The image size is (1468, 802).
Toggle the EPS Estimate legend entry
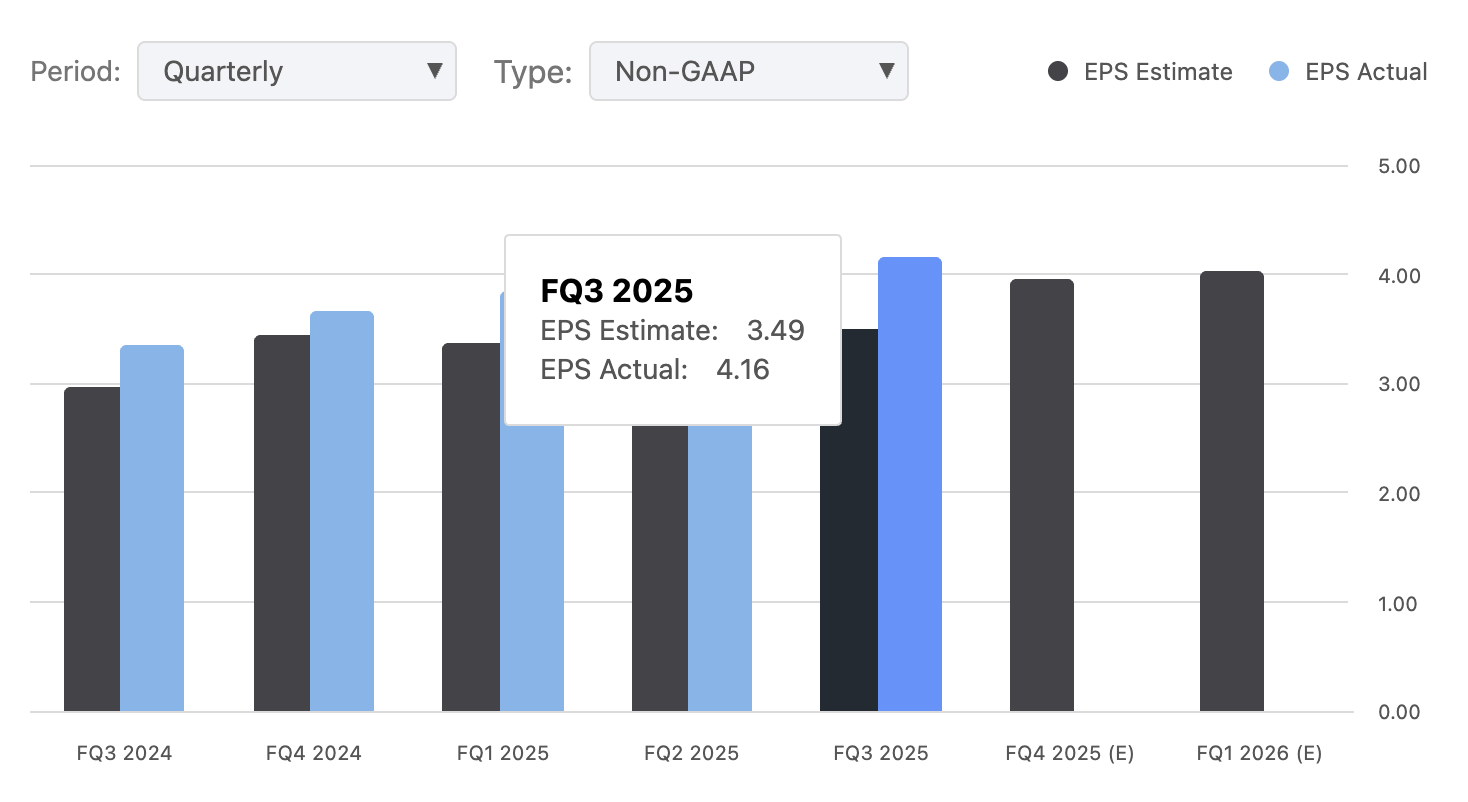[x=1139, y=71]
